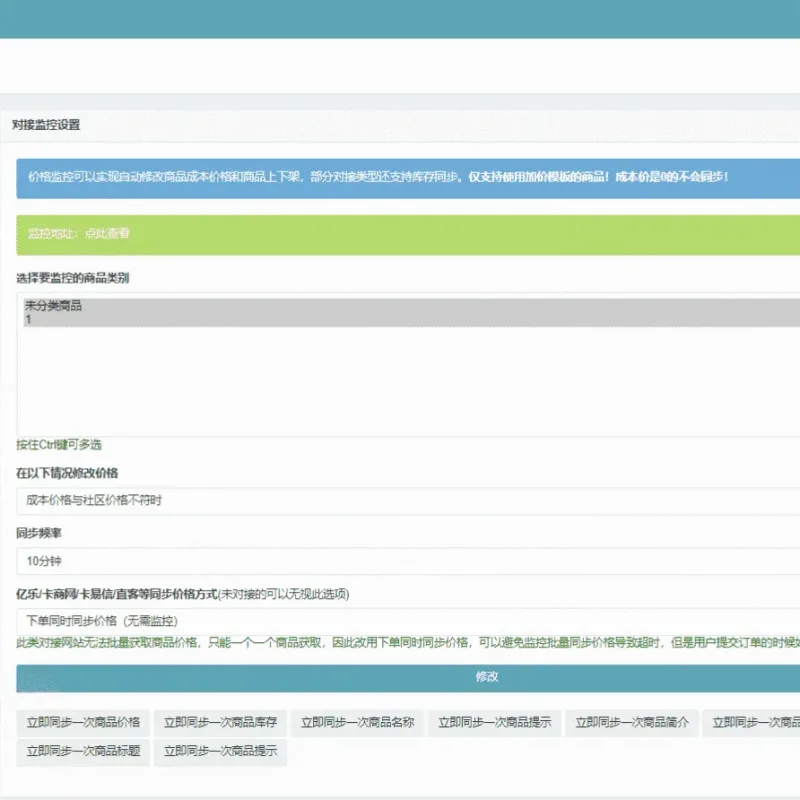Open the 同步频率 dropdown showing 10分钟

pyautogui.click(x=408, y=561)
